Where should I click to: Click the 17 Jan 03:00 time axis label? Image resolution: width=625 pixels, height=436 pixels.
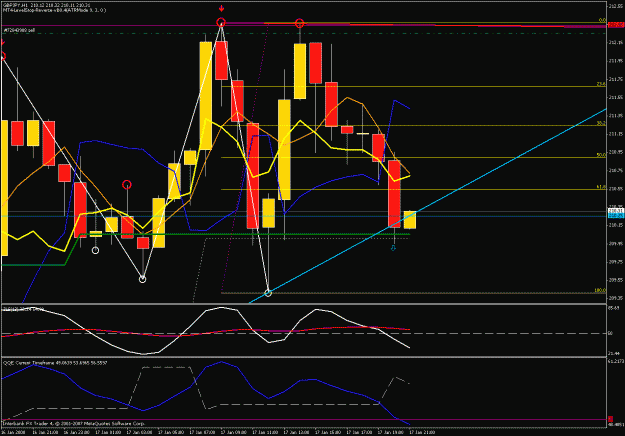pyautogui.click(x=140, y=432)
